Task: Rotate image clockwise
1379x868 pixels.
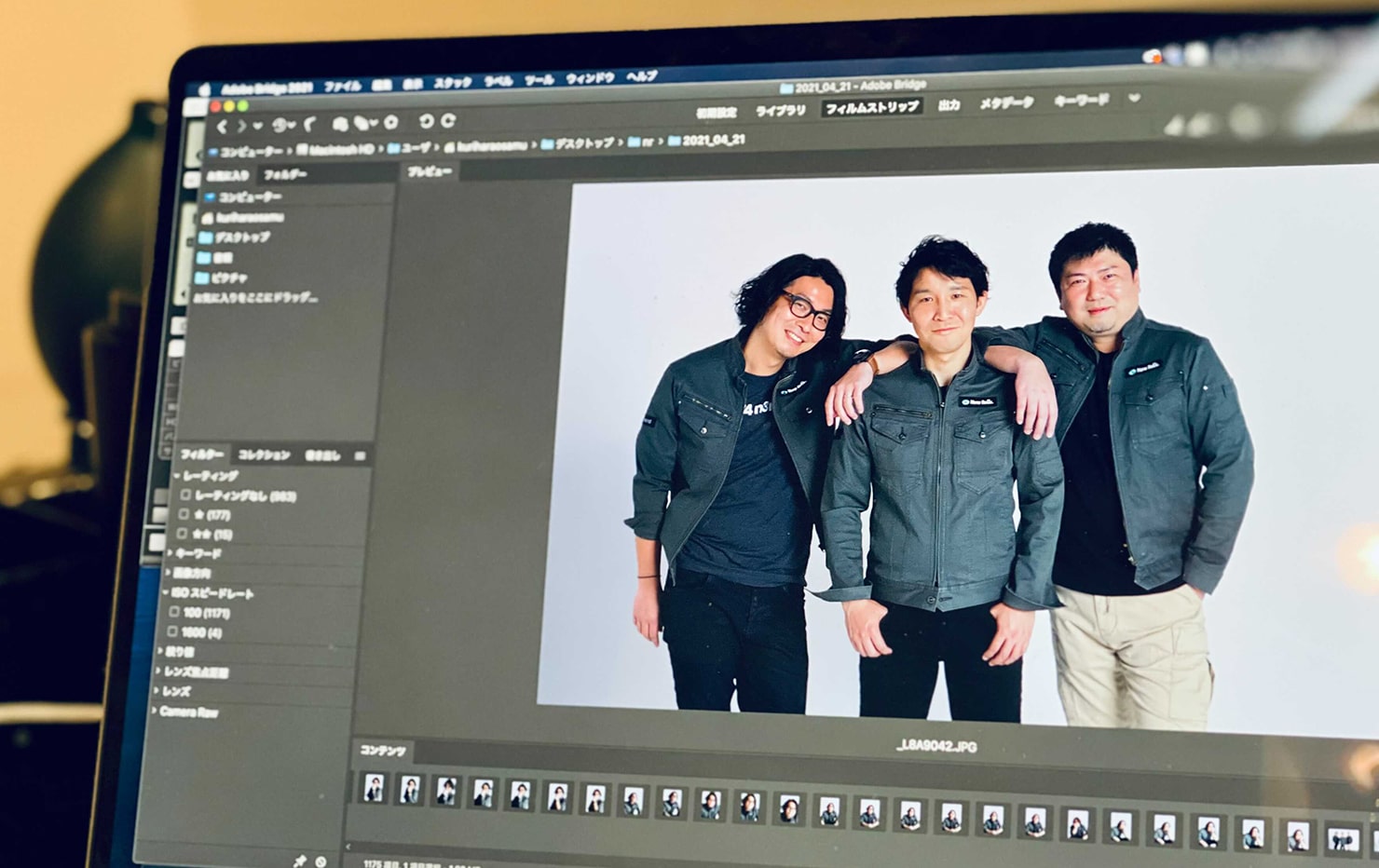Action: click(448, 120)
